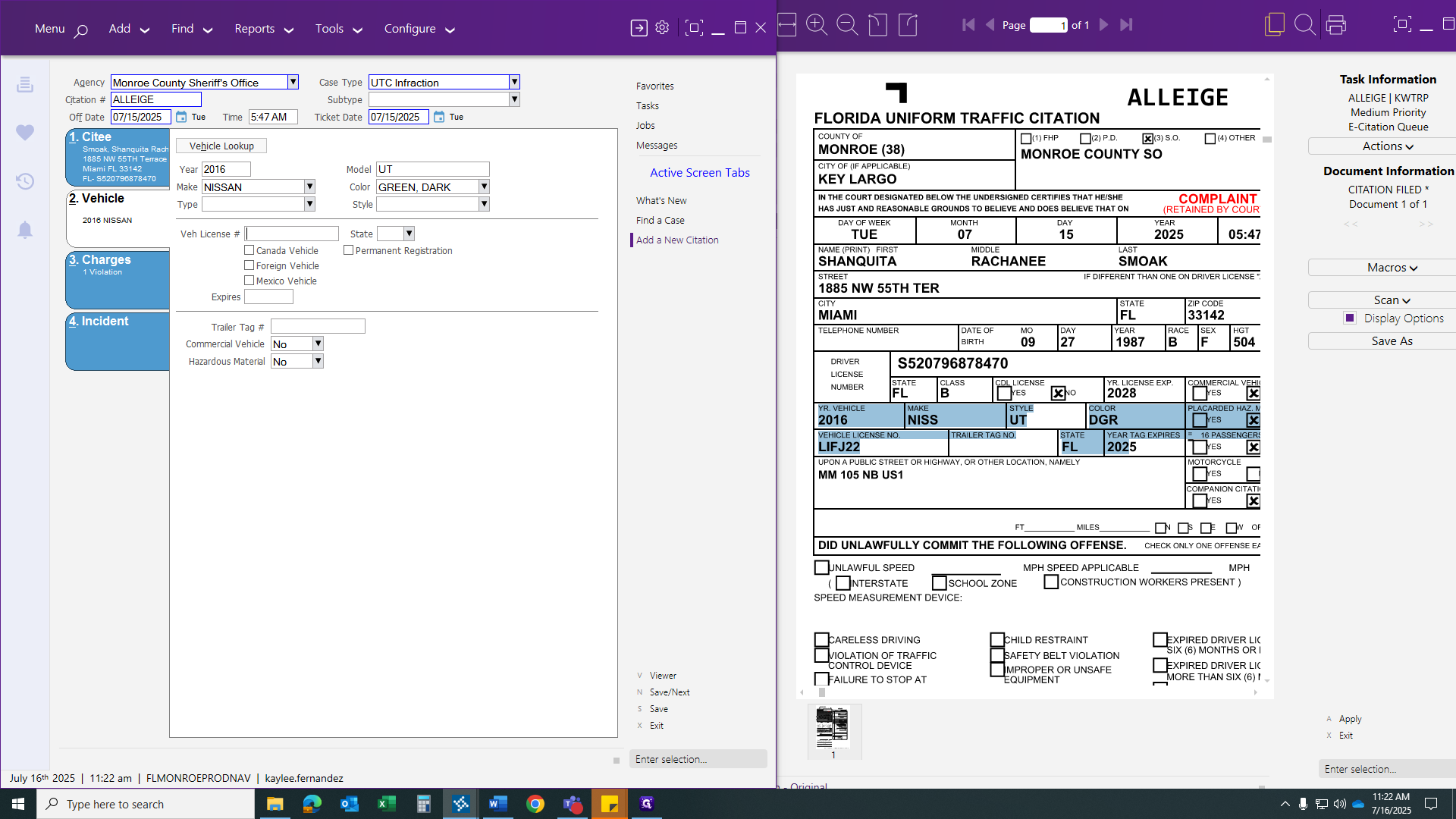
Task: Open the Make dropdown
Action: pyautogui.click(x=310, y=187)
